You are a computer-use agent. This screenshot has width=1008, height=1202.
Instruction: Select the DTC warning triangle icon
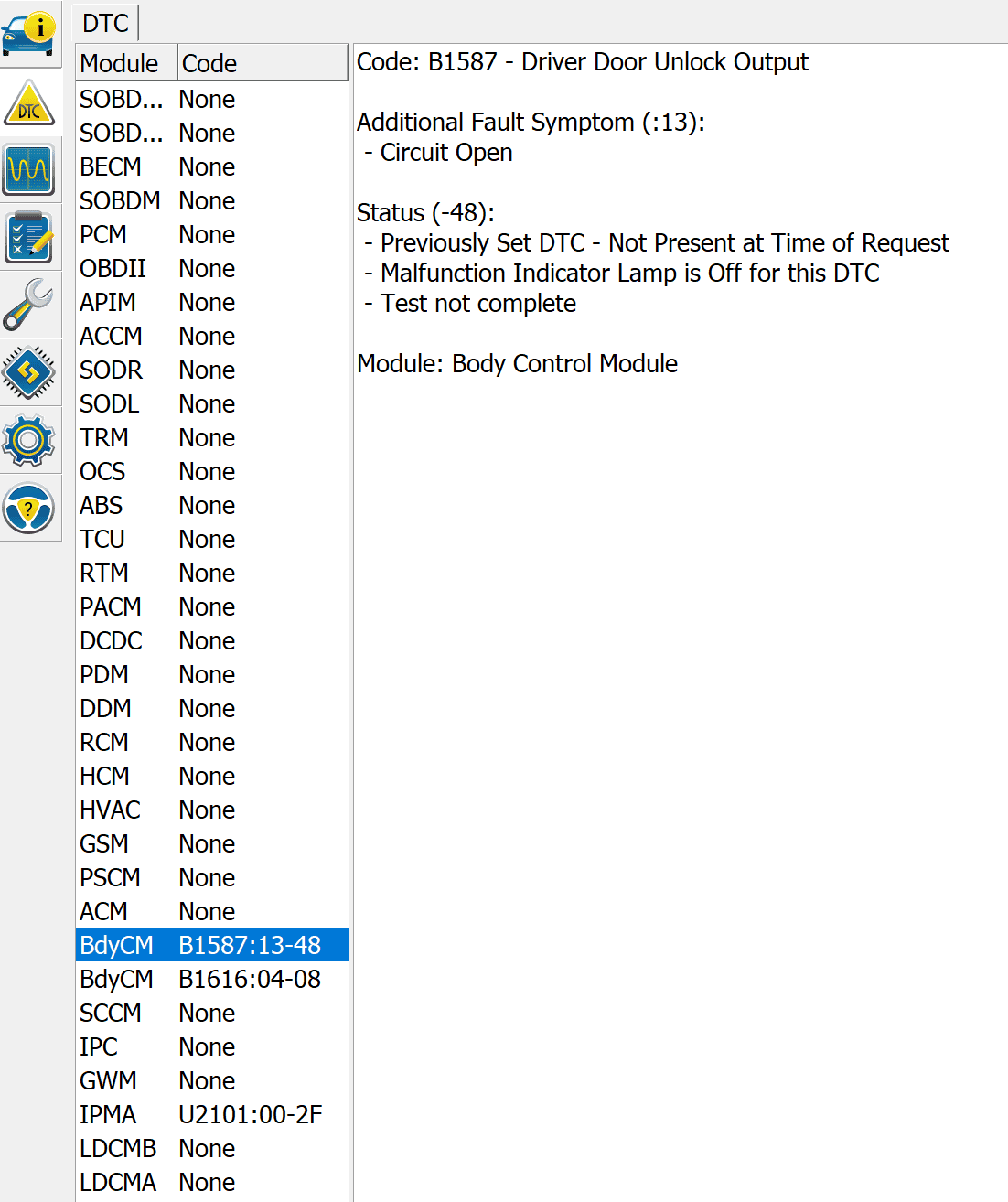tap(29, 102)
